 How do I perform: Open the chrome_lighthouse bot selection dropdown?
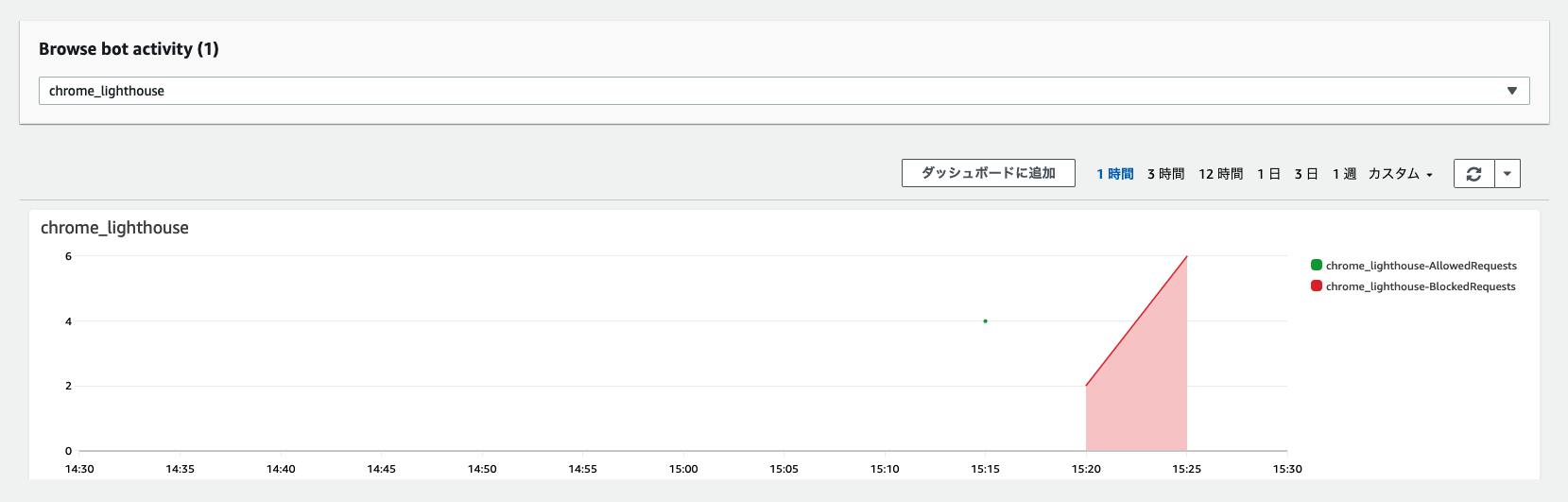click(x=784, y=91)
